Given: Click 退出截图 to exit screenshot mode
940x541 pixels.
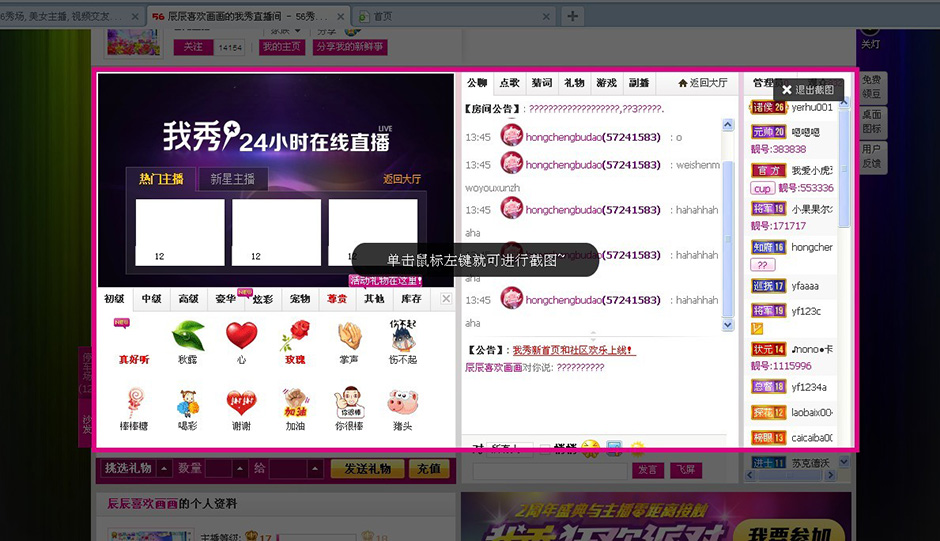Looking at the screenshot, I should click(808, 90).
